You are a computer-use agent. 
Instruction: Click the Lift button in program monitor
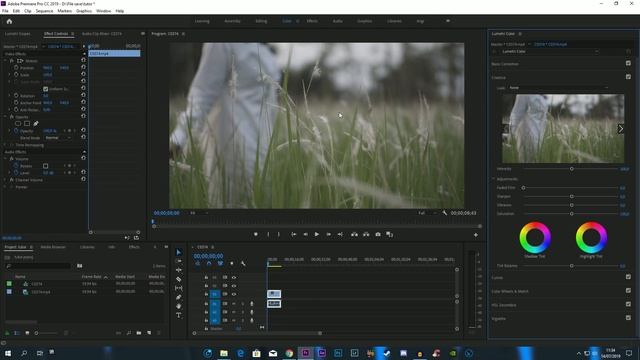pos(354,234)
